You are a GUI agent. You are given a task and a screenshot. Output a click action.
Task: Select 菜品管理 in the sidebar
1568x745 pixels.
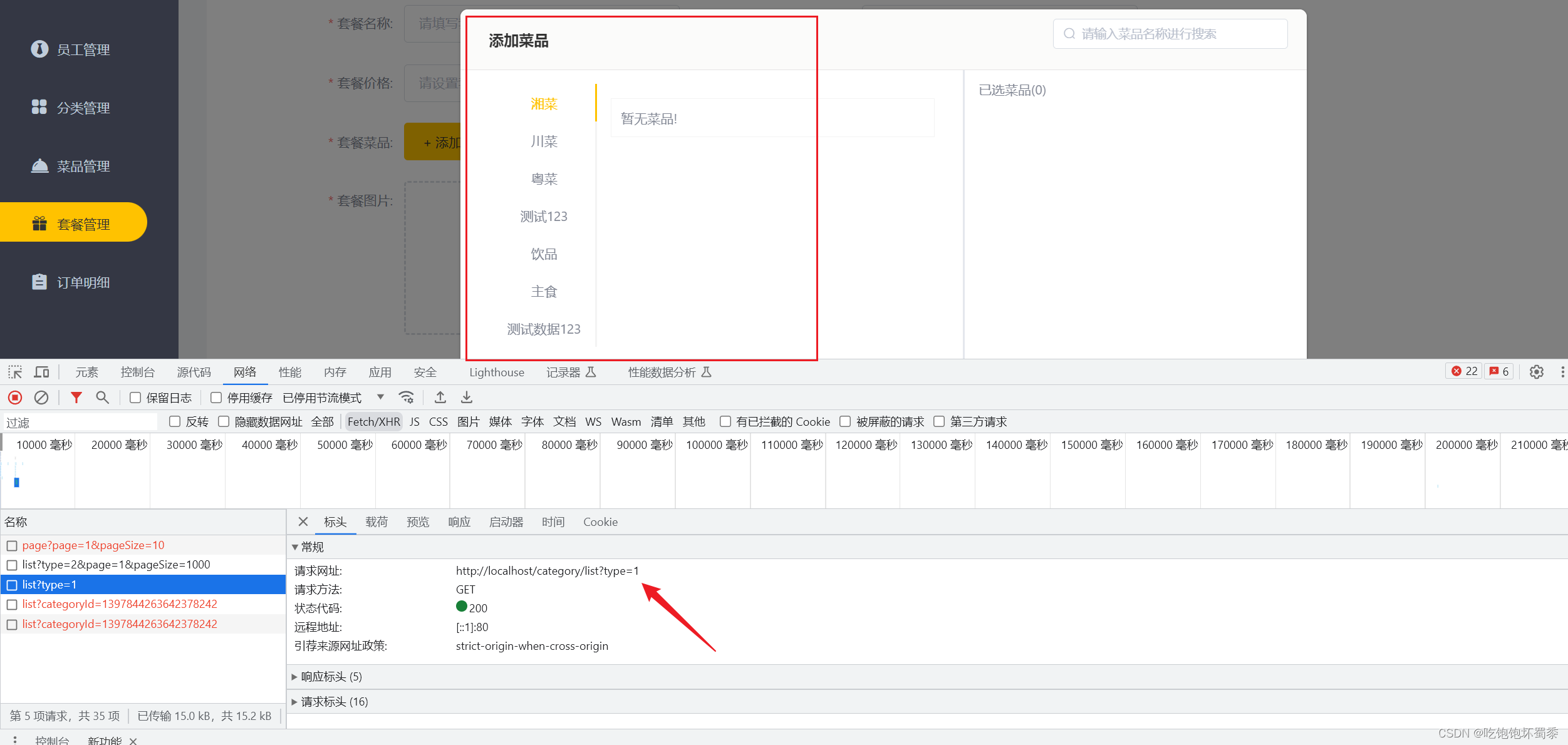tap(81, 165)
